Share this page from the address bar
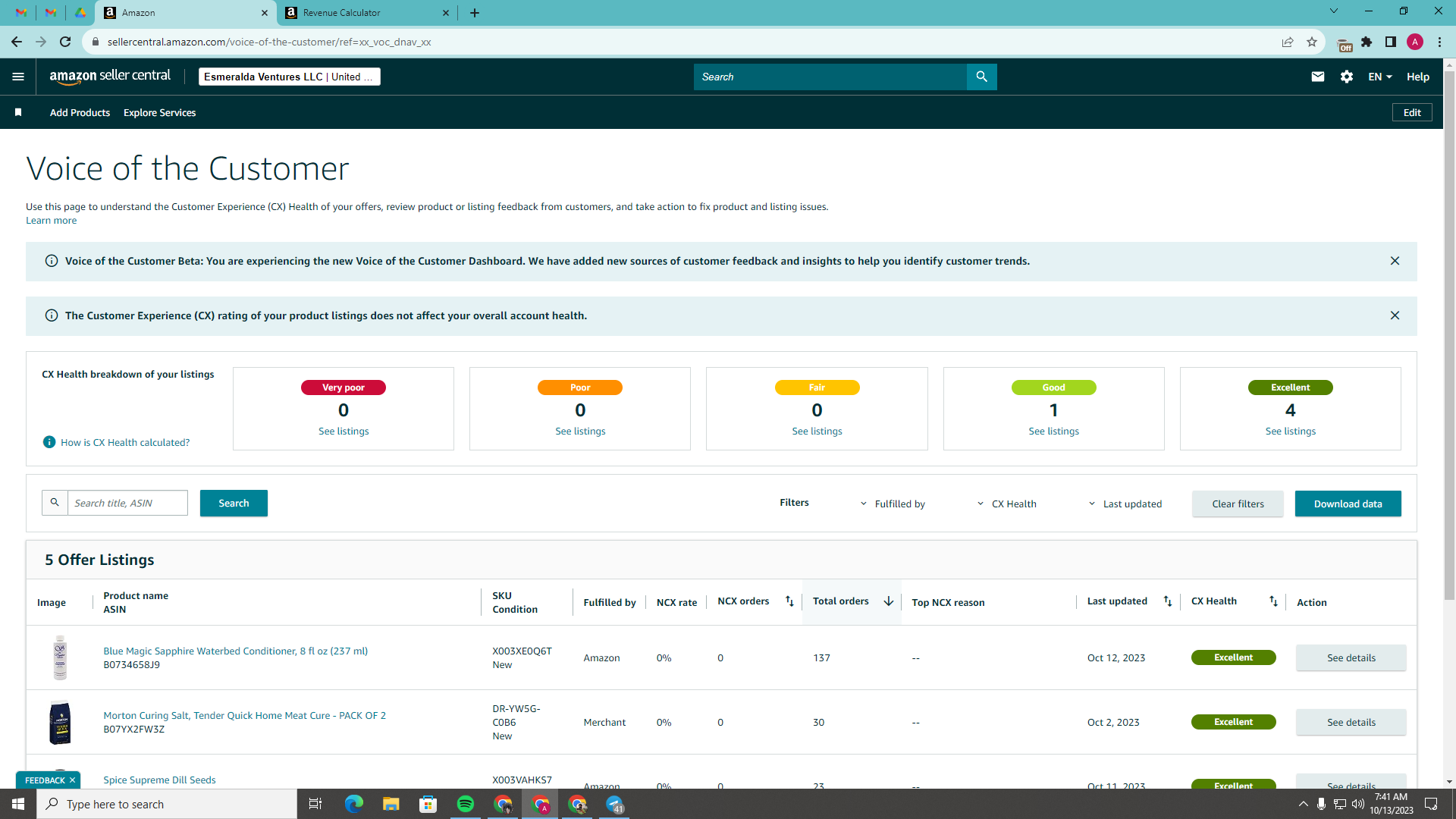The width and height of the screenshot is (1456, 819). [1288, 42]
